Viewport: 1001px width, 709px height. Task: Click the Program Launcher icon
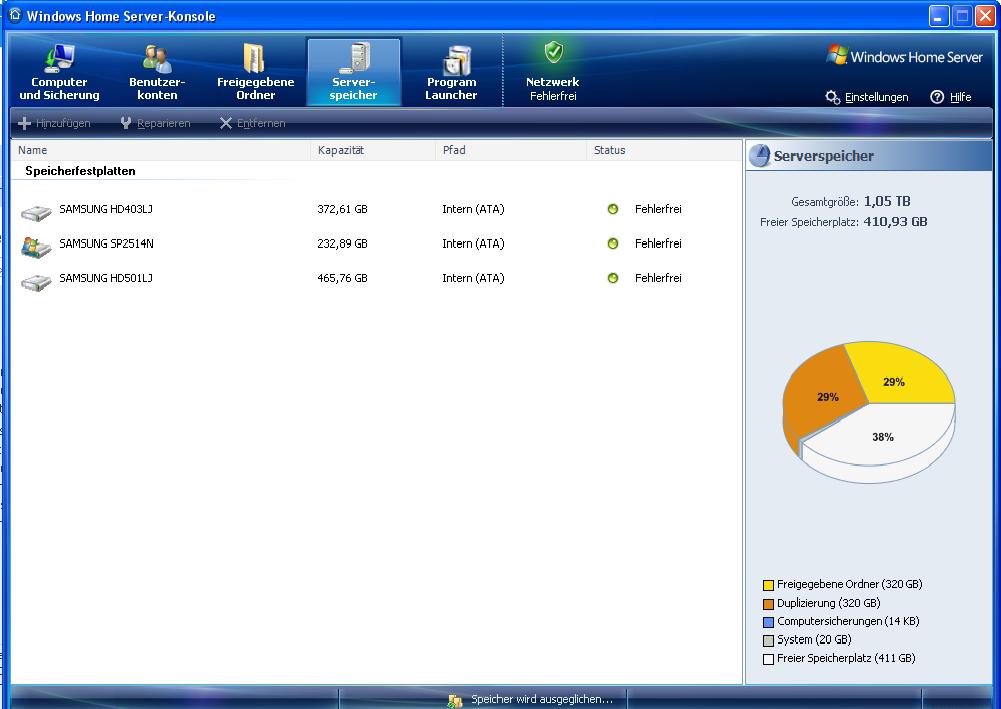tap(456, 60)
